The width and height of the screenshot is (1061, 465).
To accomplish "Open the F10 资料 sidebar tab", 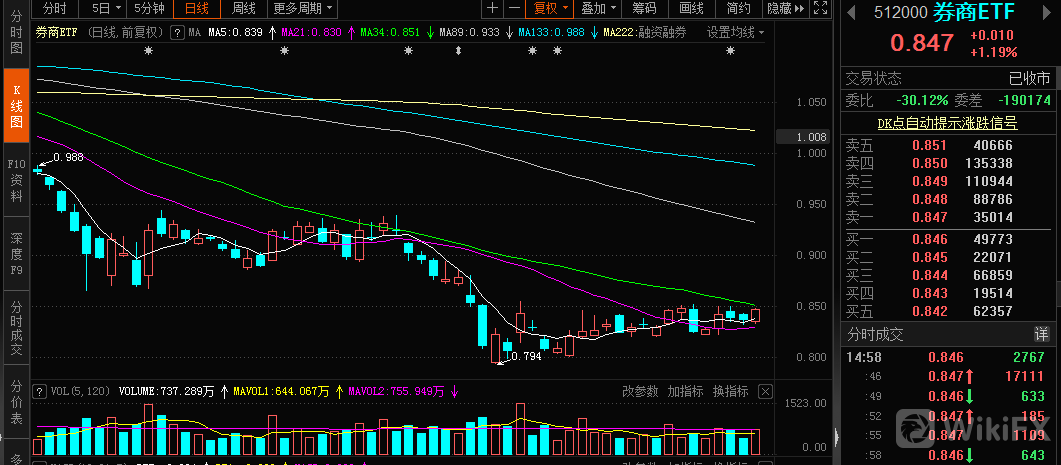I will [x=16, y=180].
